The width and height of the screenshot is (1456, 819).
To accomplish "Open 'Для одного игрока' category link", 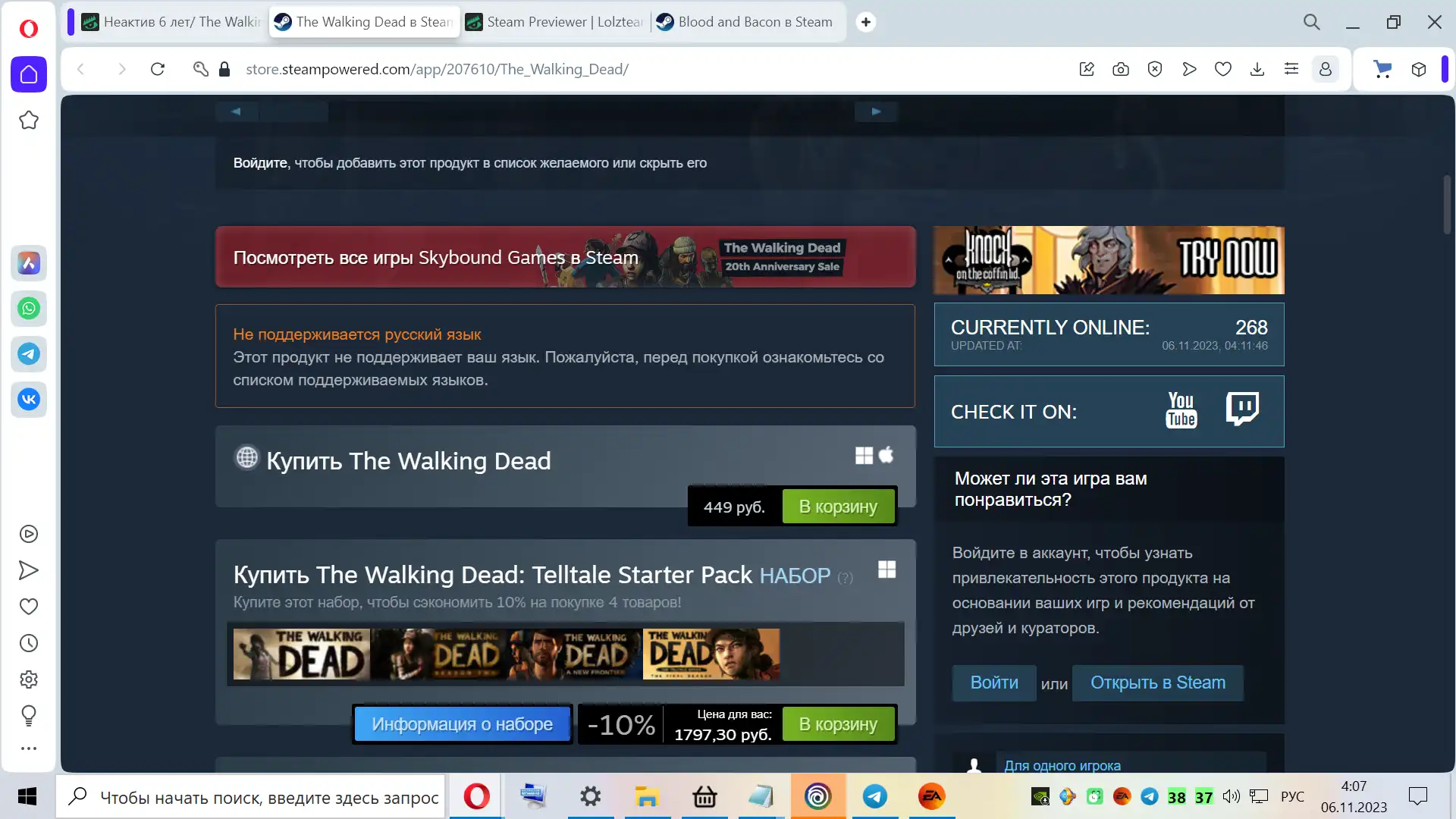I will [x=1062, y=766].
